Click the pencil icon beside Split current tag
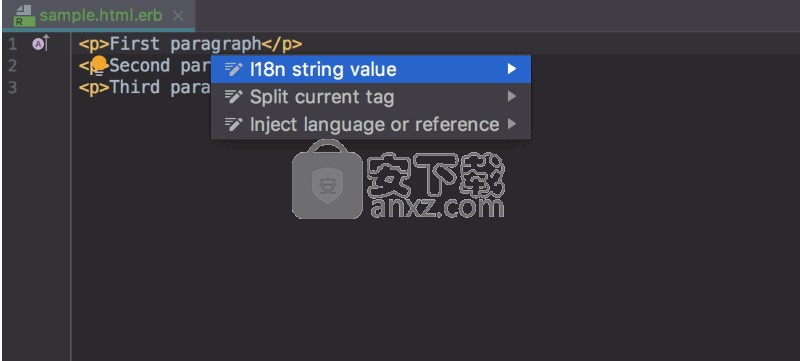 pos(233,96)
